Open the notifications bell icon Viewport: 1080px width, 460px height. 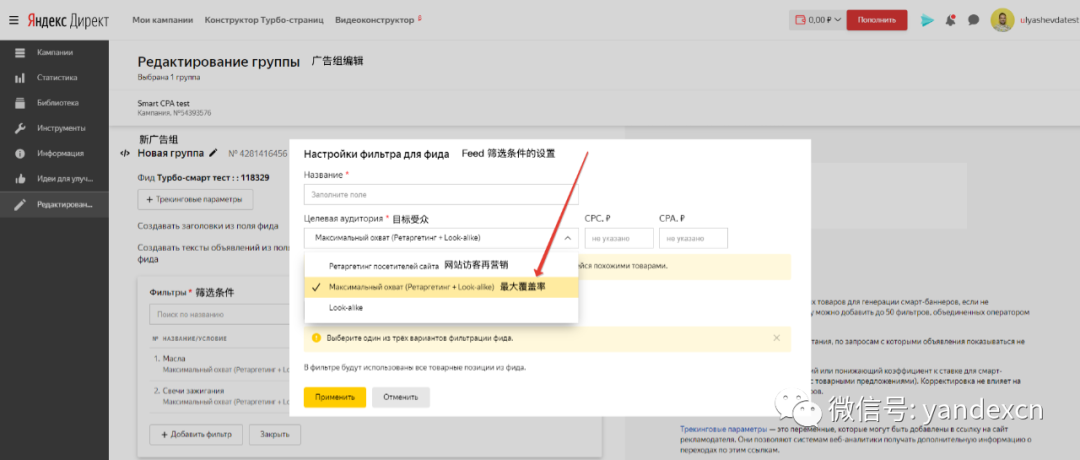[951, 20]
